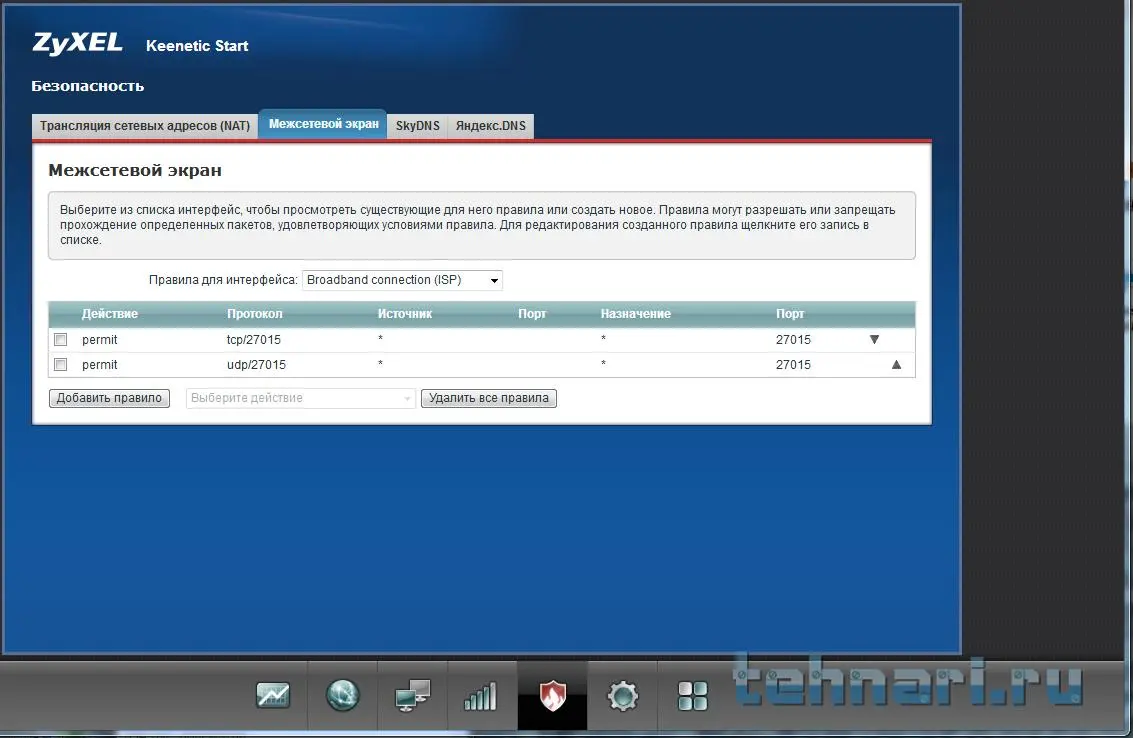This screenshot has height=738, width=1133.
Task: Tick the checkbox for udp/27015 rule
Action: 61,365
